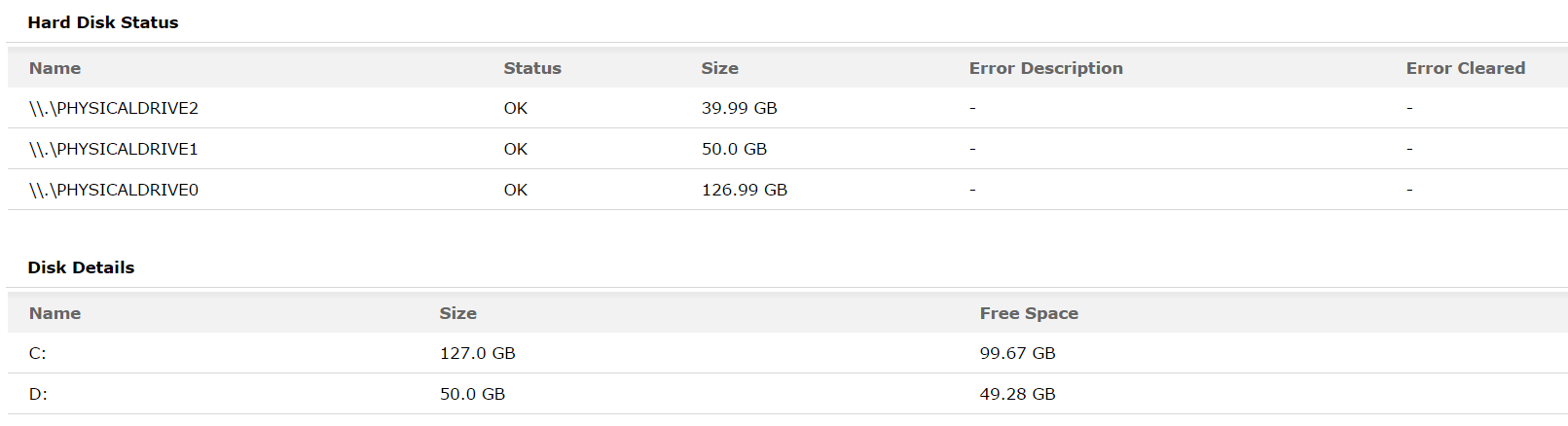This screenshot has width=1568, height=426.
Task: Click the 127.0 GB size value
Action: (477, 353)
